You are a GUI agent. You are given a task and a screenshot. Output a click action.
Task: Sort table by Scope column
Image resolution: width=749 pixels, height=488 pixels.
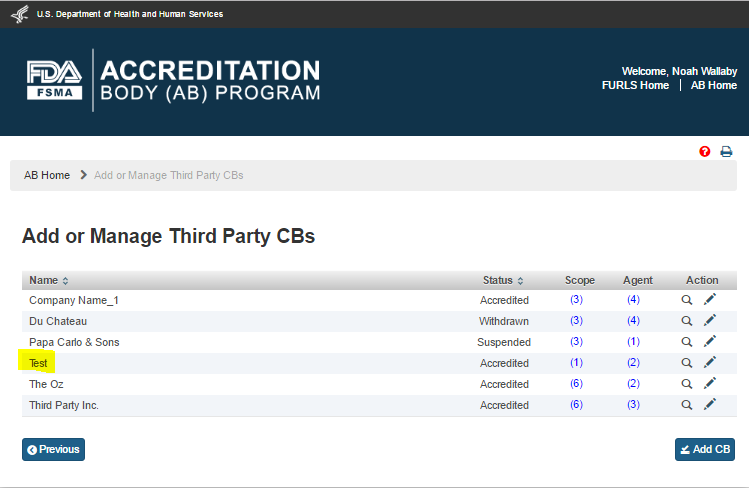[x=579, y=281]
